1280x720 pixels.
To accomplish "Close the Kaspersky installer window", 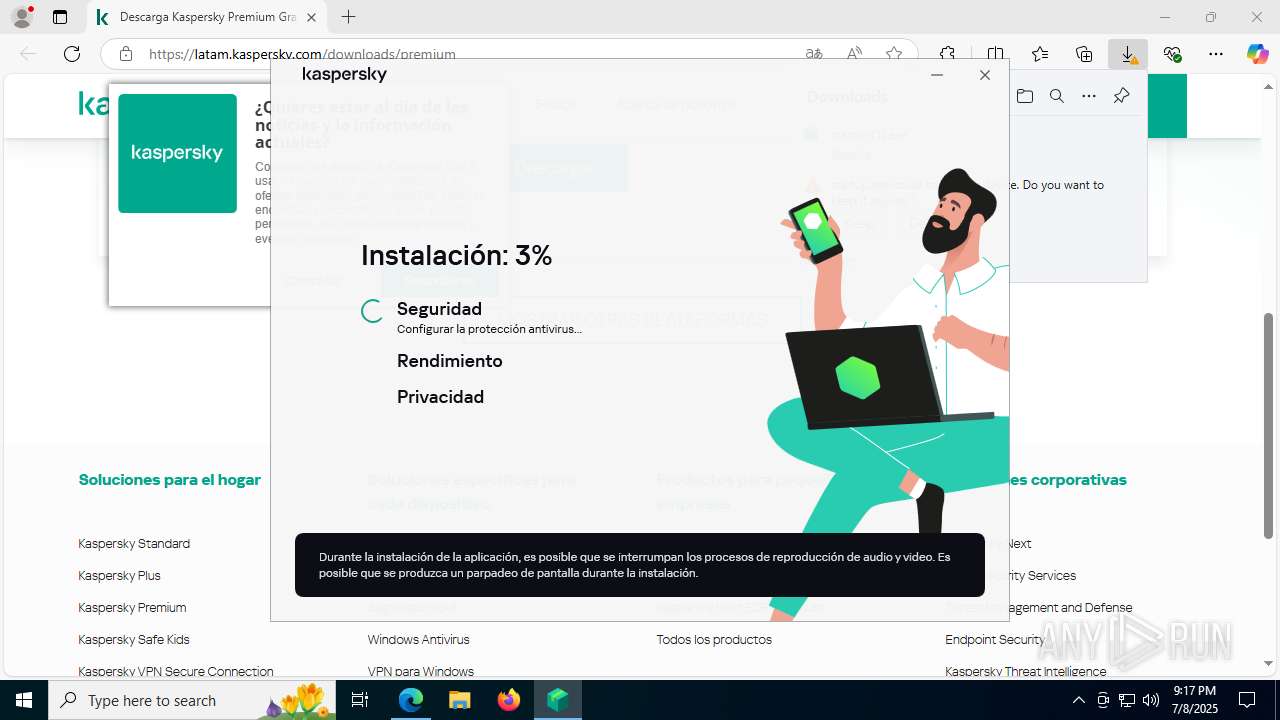I will [x=985, y=75].
